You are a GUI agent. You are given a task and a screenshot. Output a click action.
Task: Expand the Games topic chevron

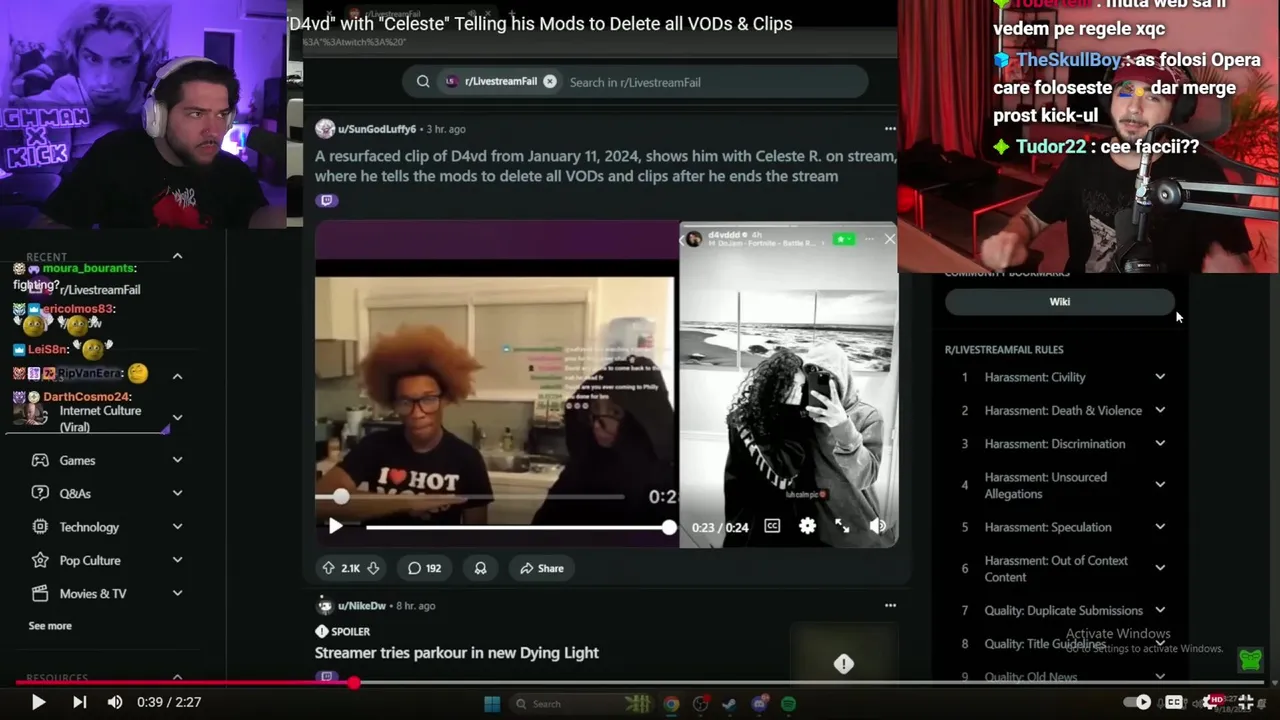[177, 460]
